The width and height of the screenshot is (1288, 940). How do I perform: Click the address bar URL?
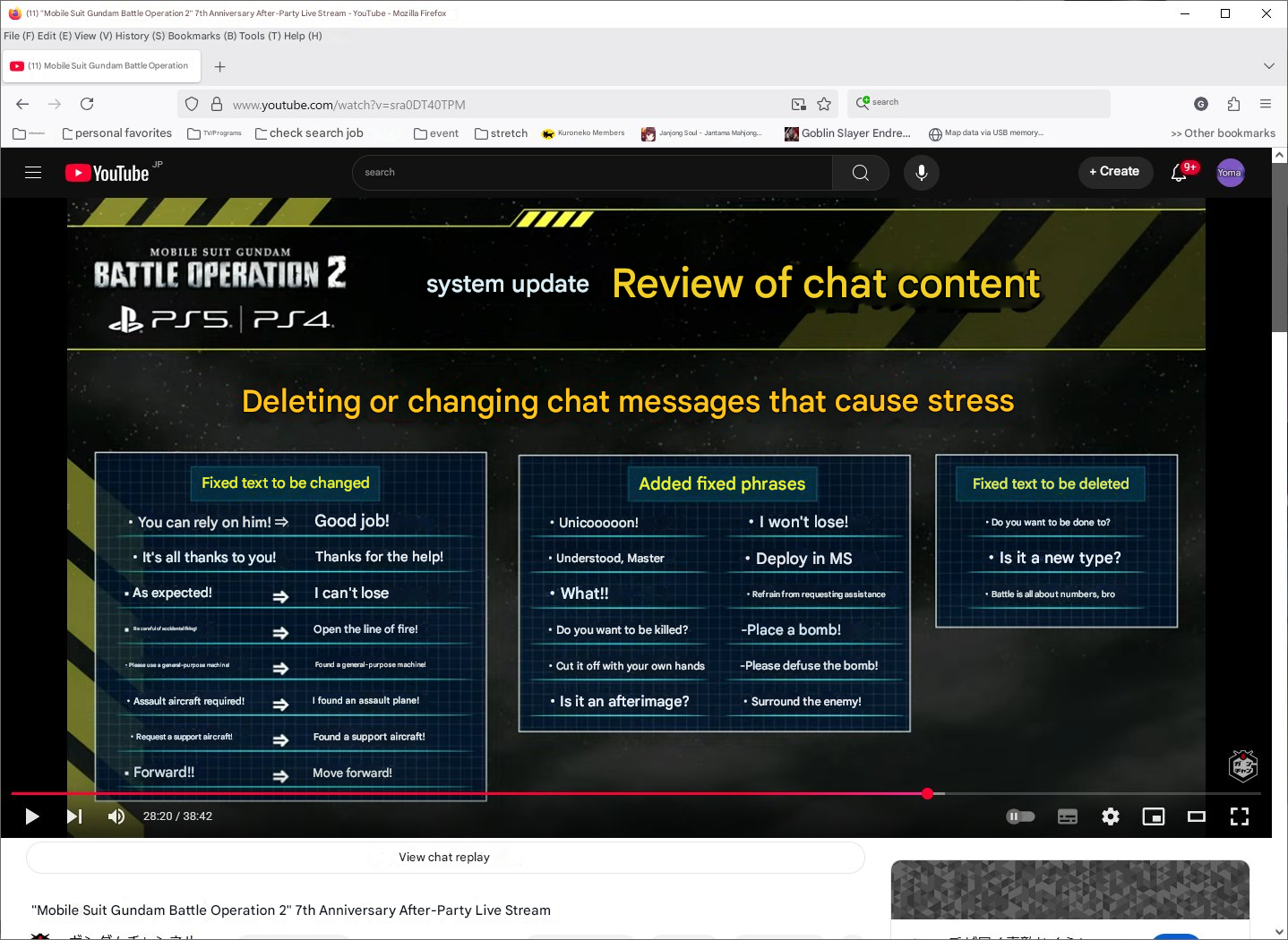(349, 105)
